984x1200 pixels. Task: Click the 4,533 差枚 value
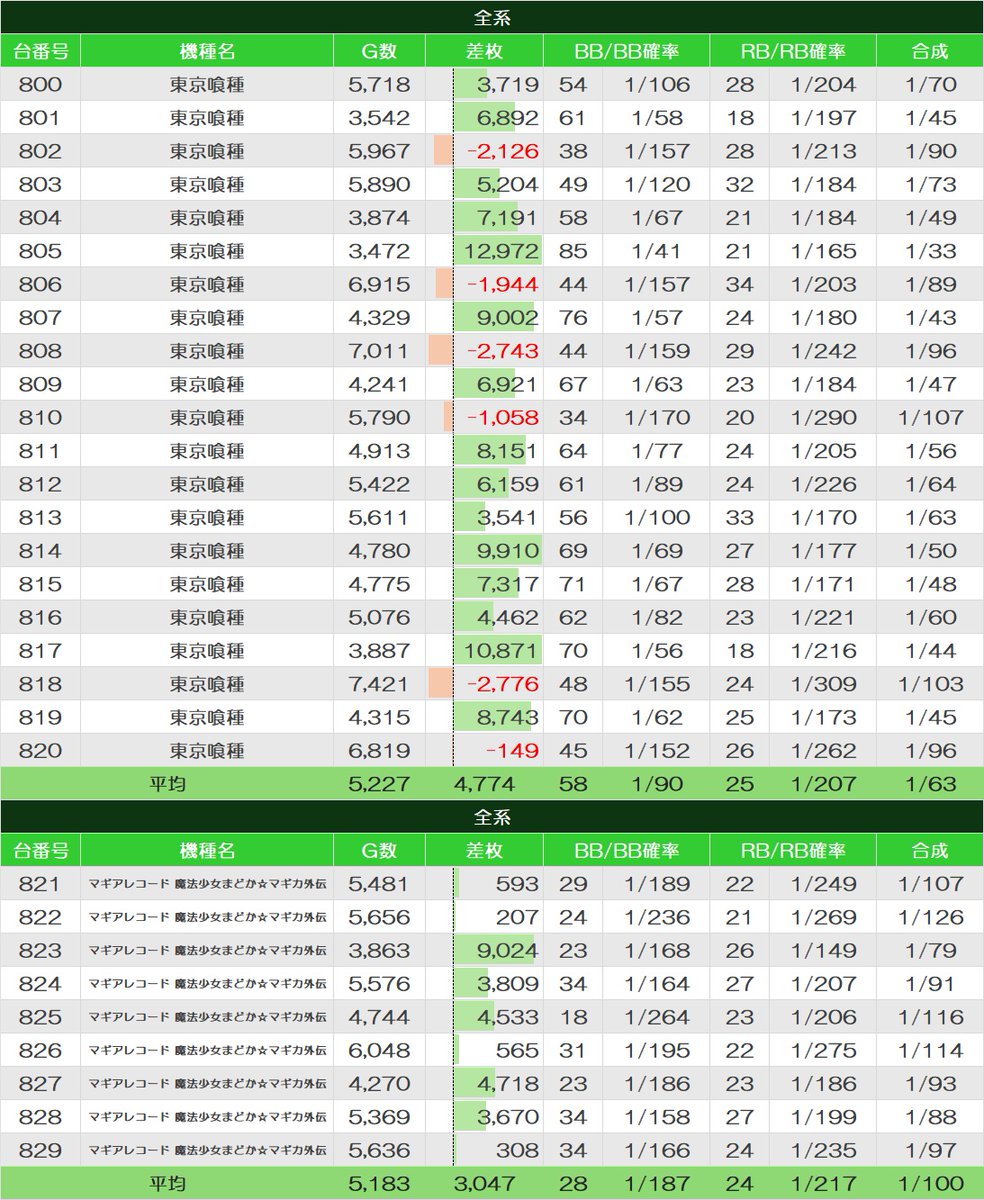(508, 1017)
